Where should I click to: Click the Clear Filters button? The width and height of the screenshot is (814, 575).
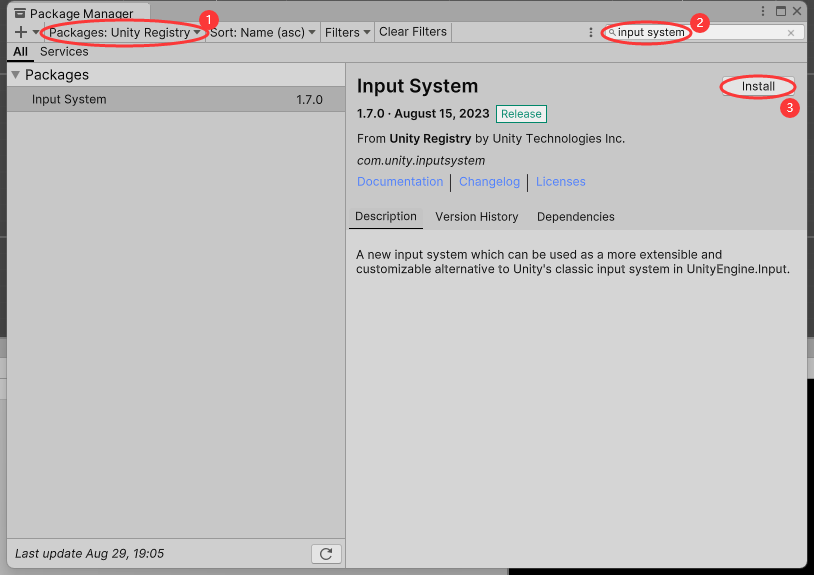pyautogui.click(x=413, y=32)
